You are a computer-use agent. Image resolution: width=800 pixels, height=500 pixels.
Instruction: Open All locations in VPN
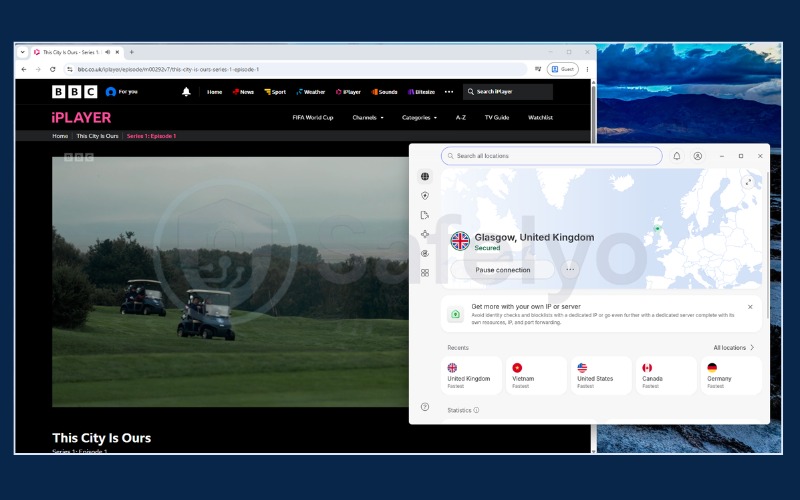pos(734,348)
